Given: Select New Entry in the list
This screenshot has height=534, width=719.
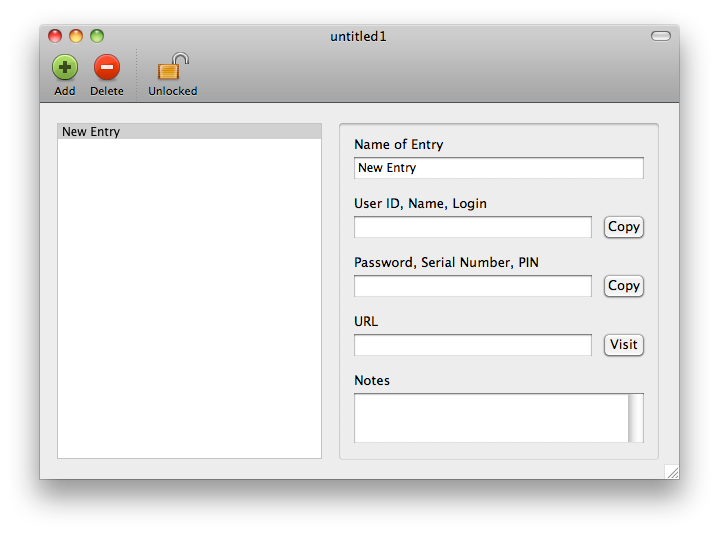Looking at the screenshot, I should click(189, 132).
